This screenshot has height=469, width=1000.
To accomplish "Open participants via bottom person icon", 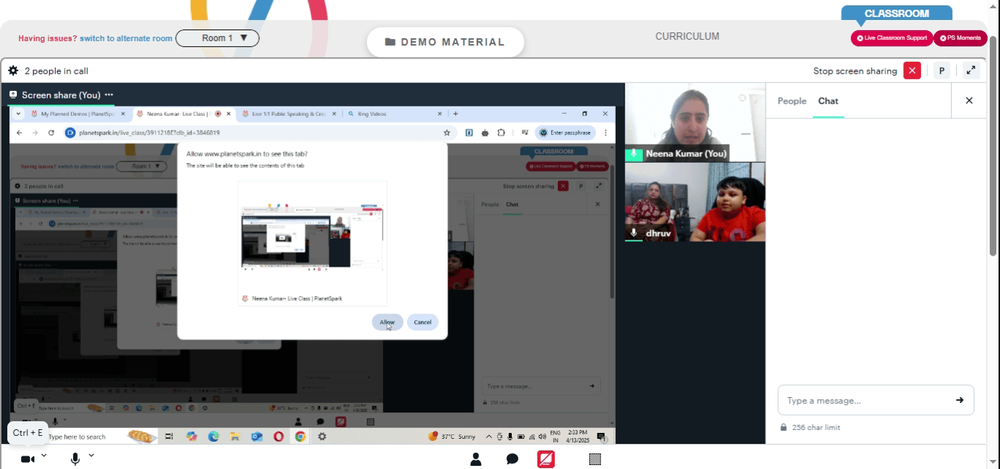I will (x=476, y=459).
